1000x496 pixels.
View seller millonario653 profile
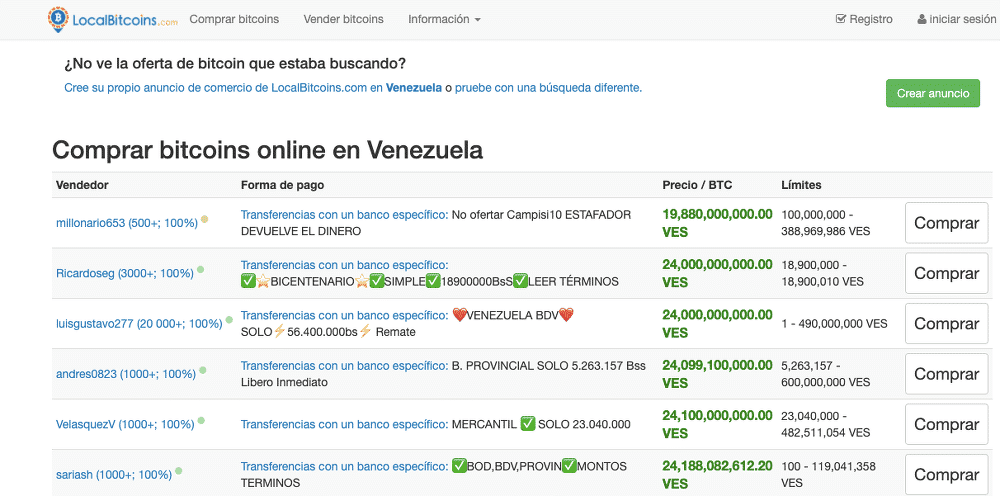(127, 223)
